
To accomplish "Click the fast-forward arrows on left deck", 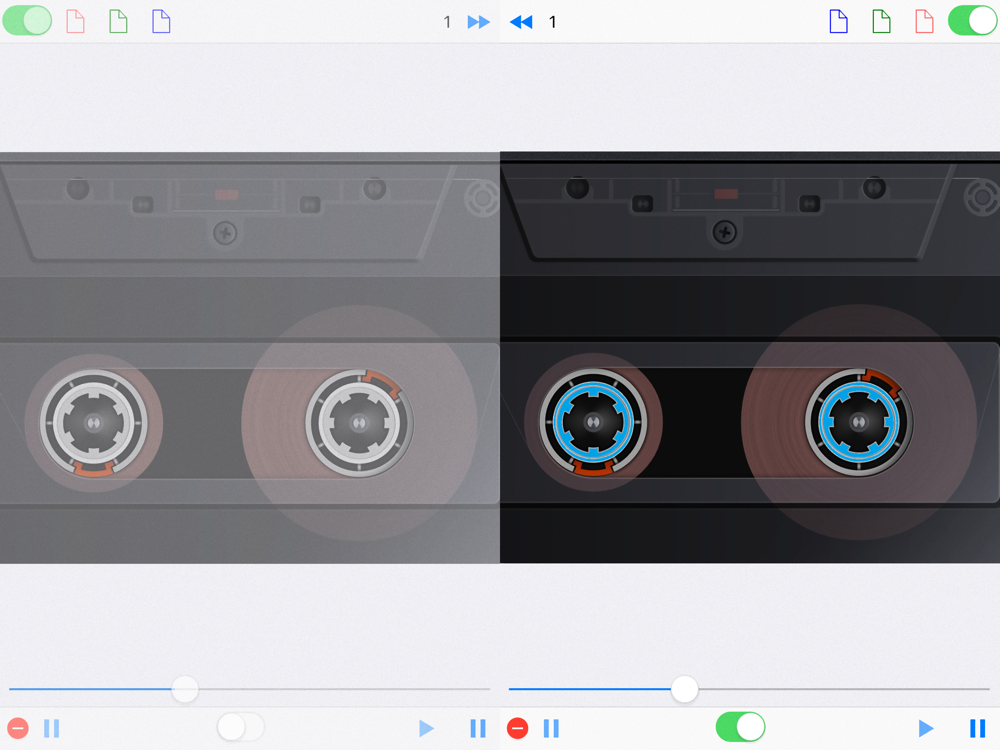I will tap(478, 22).
